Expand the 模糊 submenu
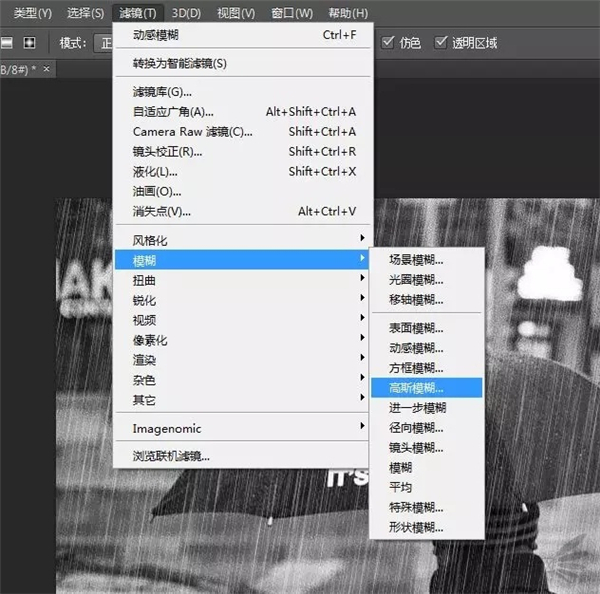The width and height of the screenshot is (600, 594). pos(242,260)
